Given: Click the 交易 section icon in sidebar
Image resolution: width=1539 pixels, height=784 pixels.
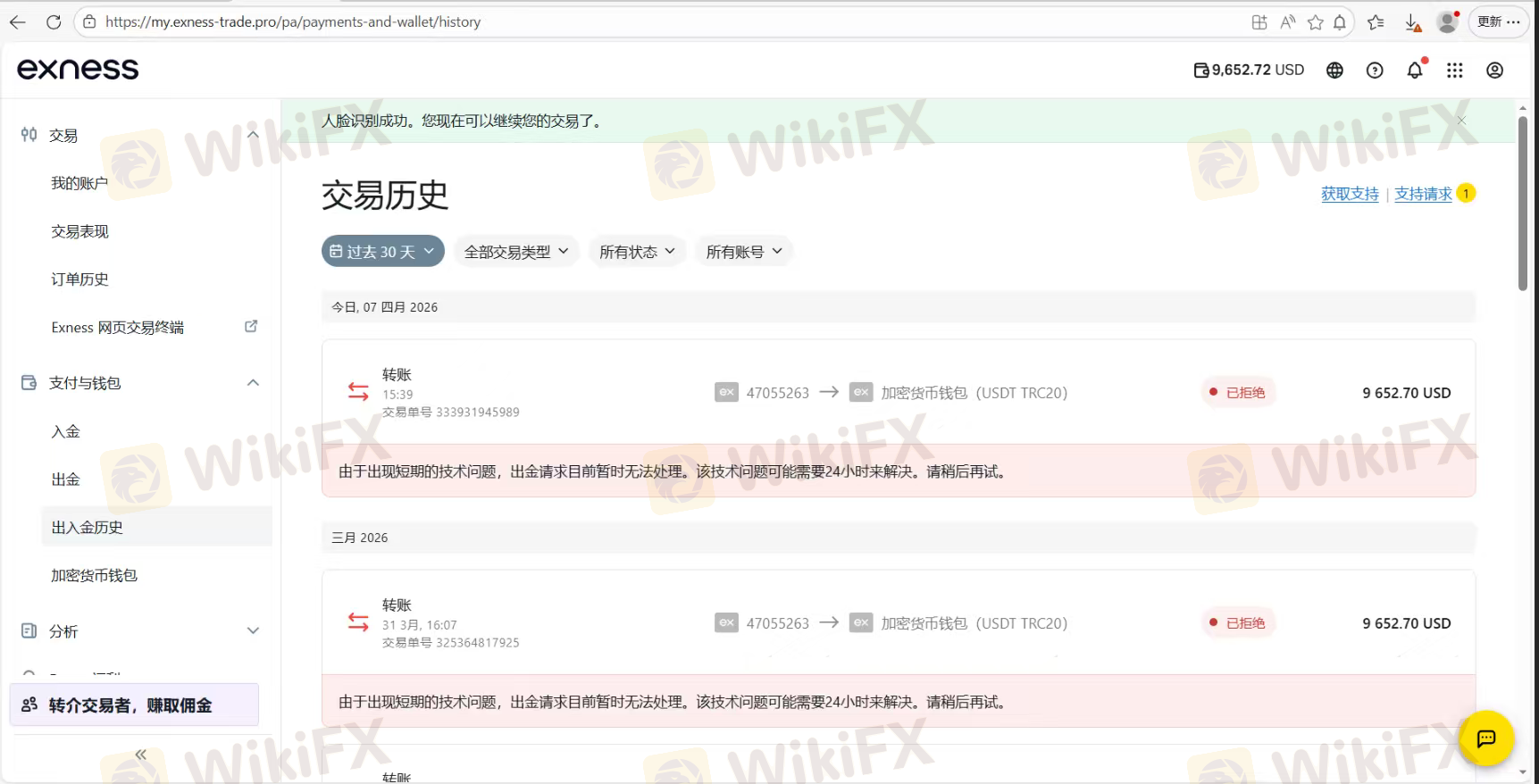Looking at the screenshot, I should pos(29,135).
